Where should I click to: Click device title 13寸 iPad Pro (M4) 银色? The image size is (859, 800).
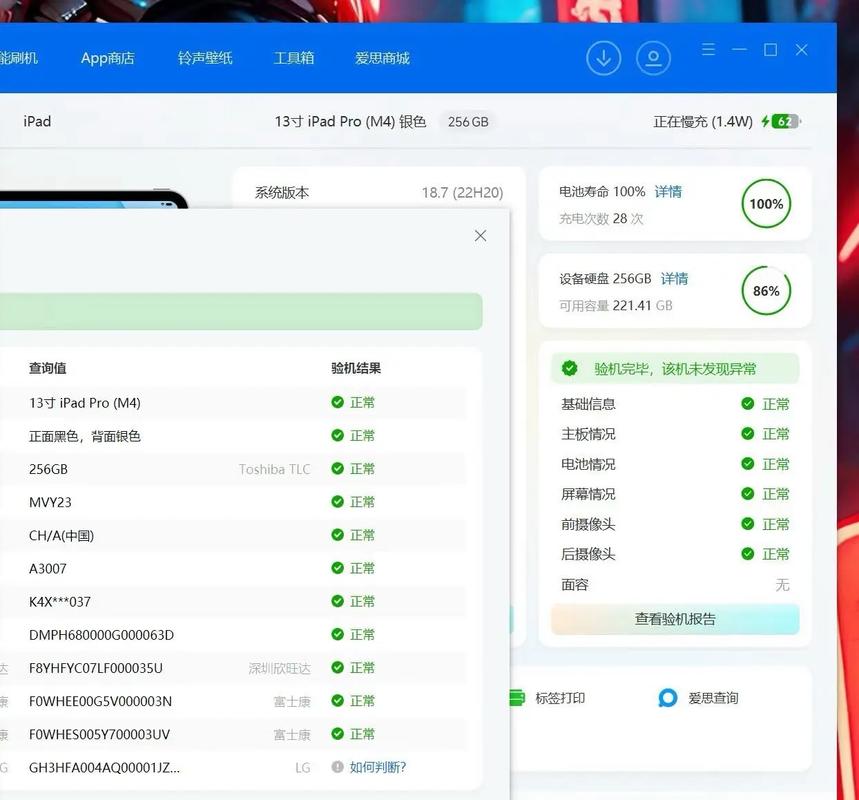pyautogui.click(x=351, y=122)
